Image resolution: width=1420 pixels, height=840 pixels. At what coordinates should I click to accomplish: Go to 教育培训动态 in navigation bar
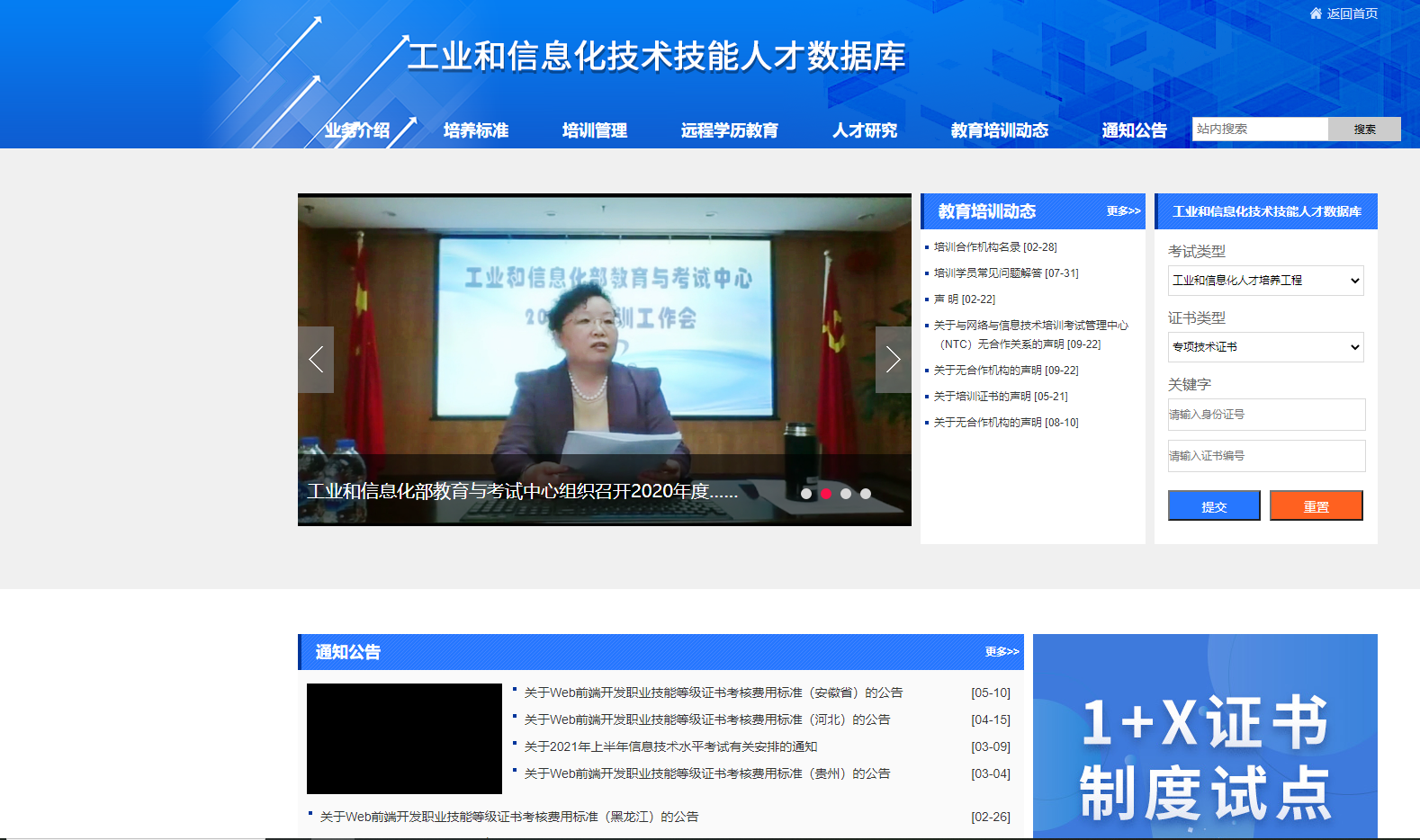click(1000, 130)
